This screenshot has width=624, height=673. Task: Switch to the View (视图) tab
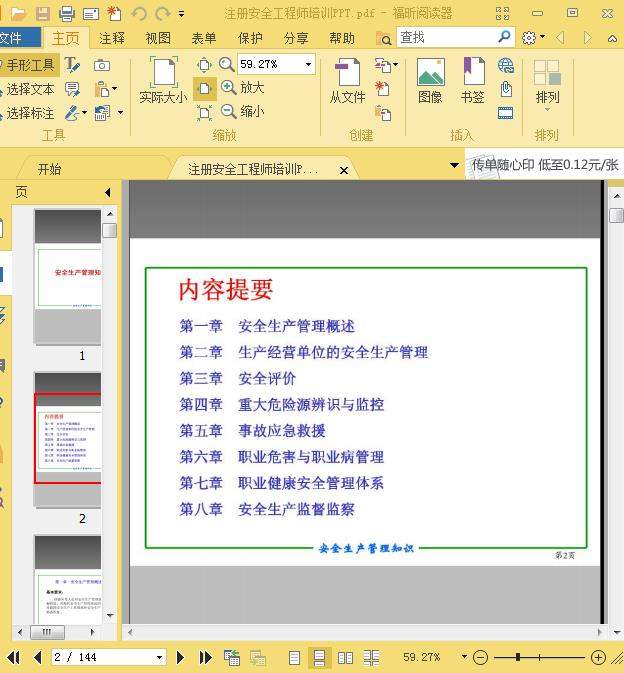(158, 38)
